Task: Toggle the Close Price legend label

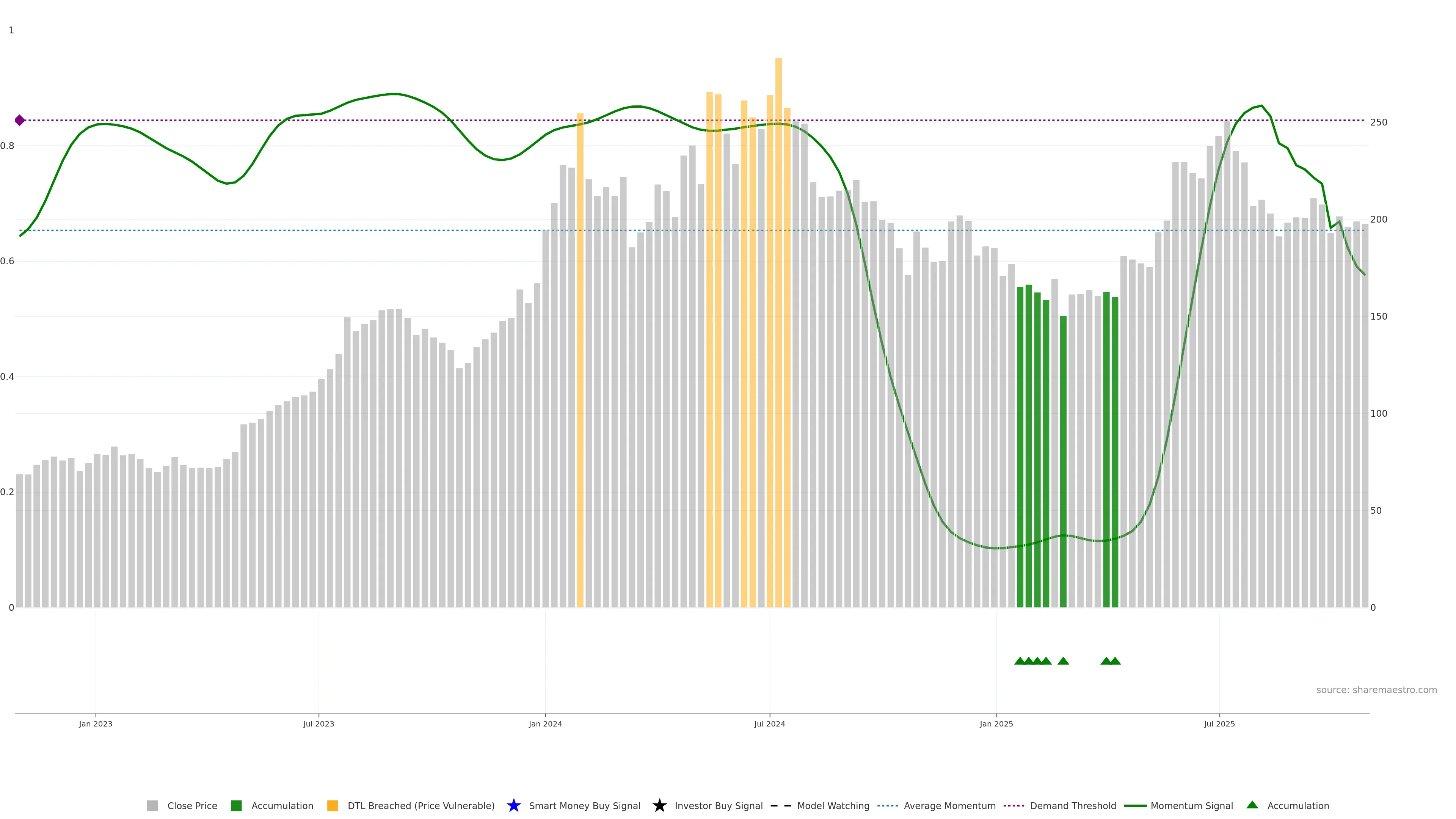Action: pos(192,805)
